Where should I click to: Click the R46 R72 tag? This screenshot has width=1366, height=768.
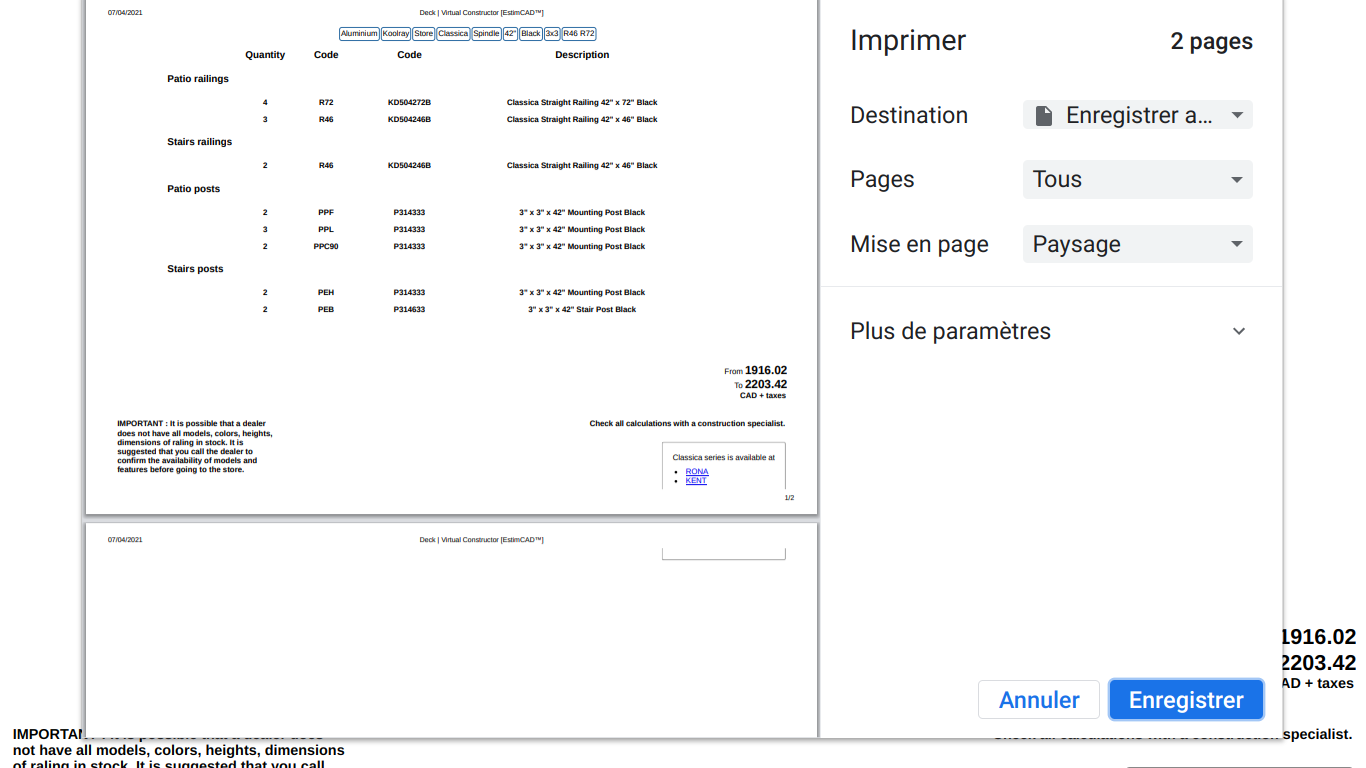click(x=579, y=33)
